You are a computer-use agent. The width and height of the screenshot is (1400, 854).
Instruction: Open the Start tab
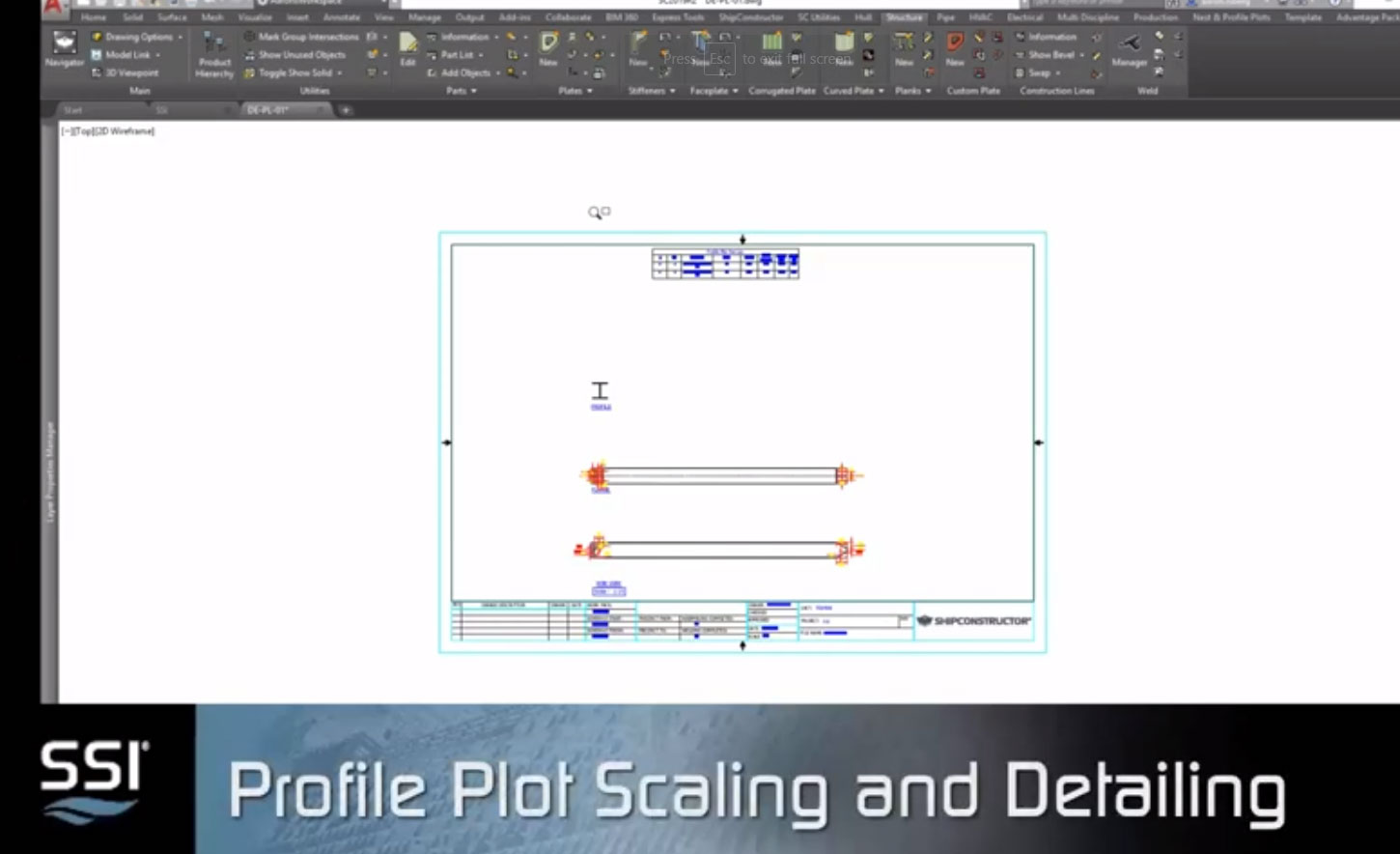click(72, 110)
